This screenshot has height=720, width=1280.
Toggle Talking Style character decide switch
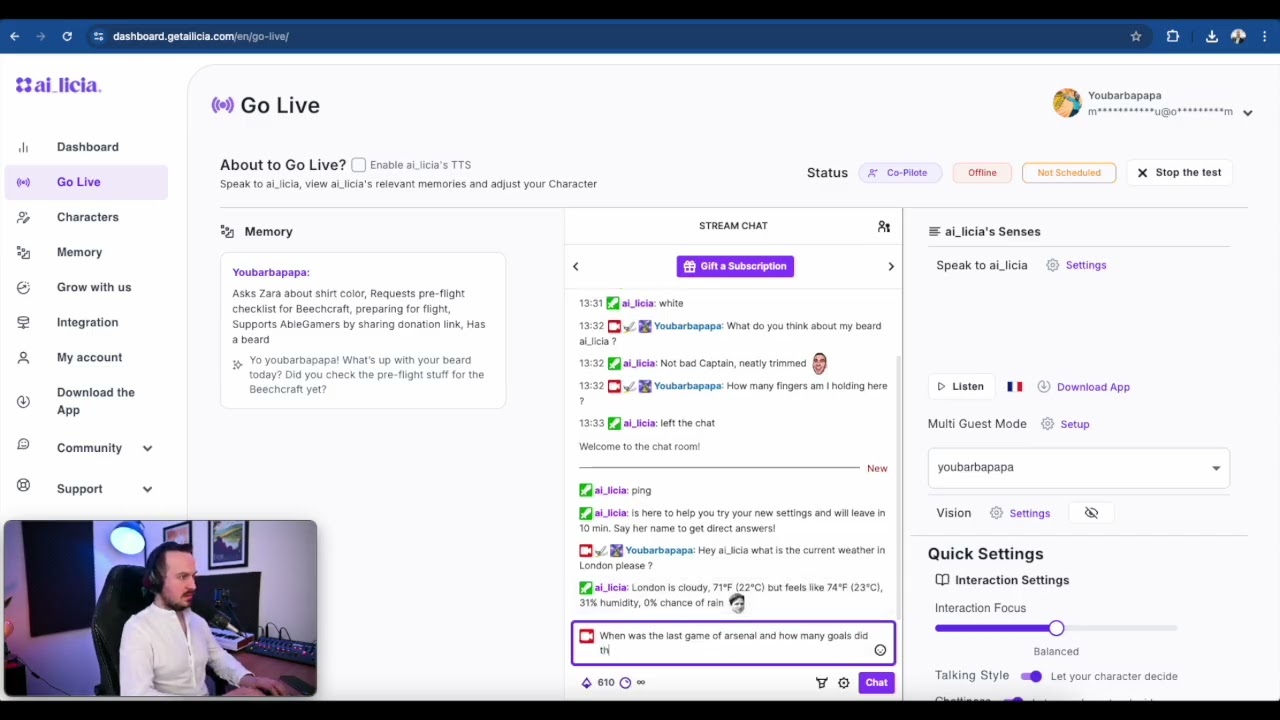pos(1031,677)
